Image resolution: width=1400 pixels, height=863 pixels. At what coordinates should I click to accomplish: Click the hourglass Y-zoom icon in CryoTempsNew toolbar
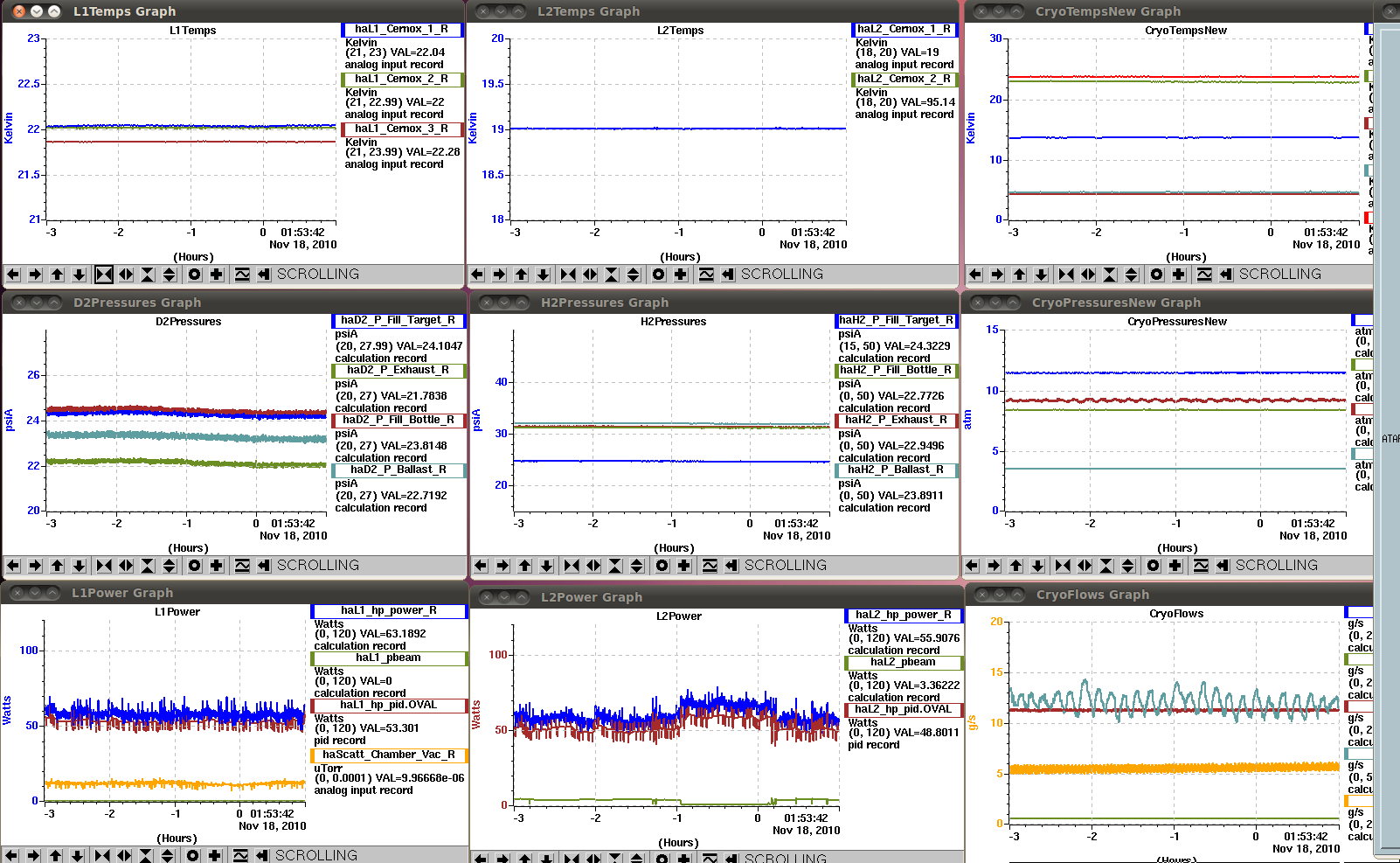(x=1110, y=275)
